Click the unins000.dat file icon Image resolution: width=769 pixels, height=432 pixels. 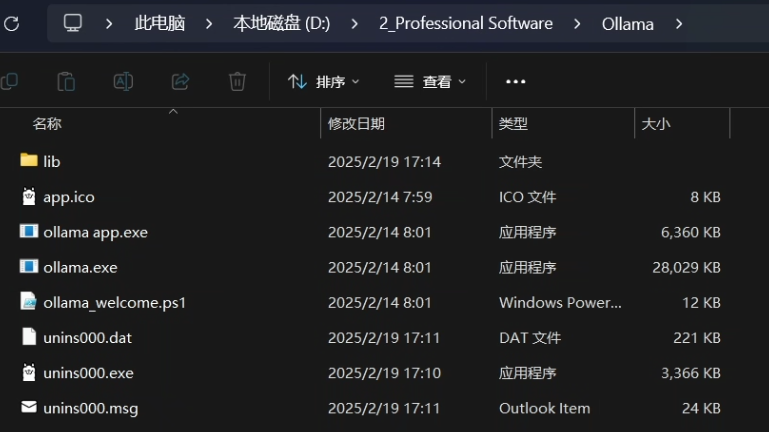tap(29, 337)
